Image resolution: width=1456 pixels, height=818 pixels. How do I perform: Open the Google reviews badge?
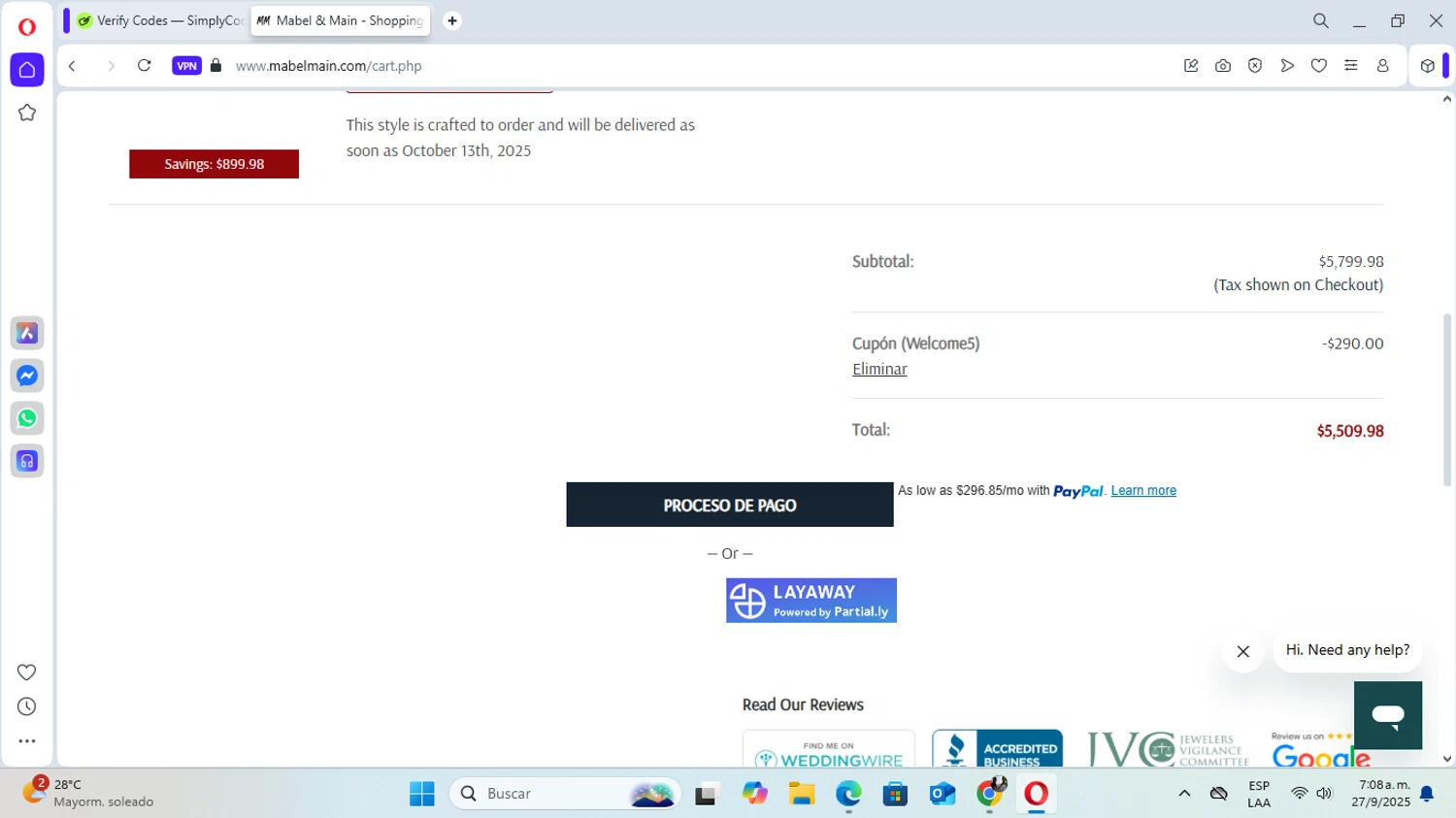pos(1321,749)
